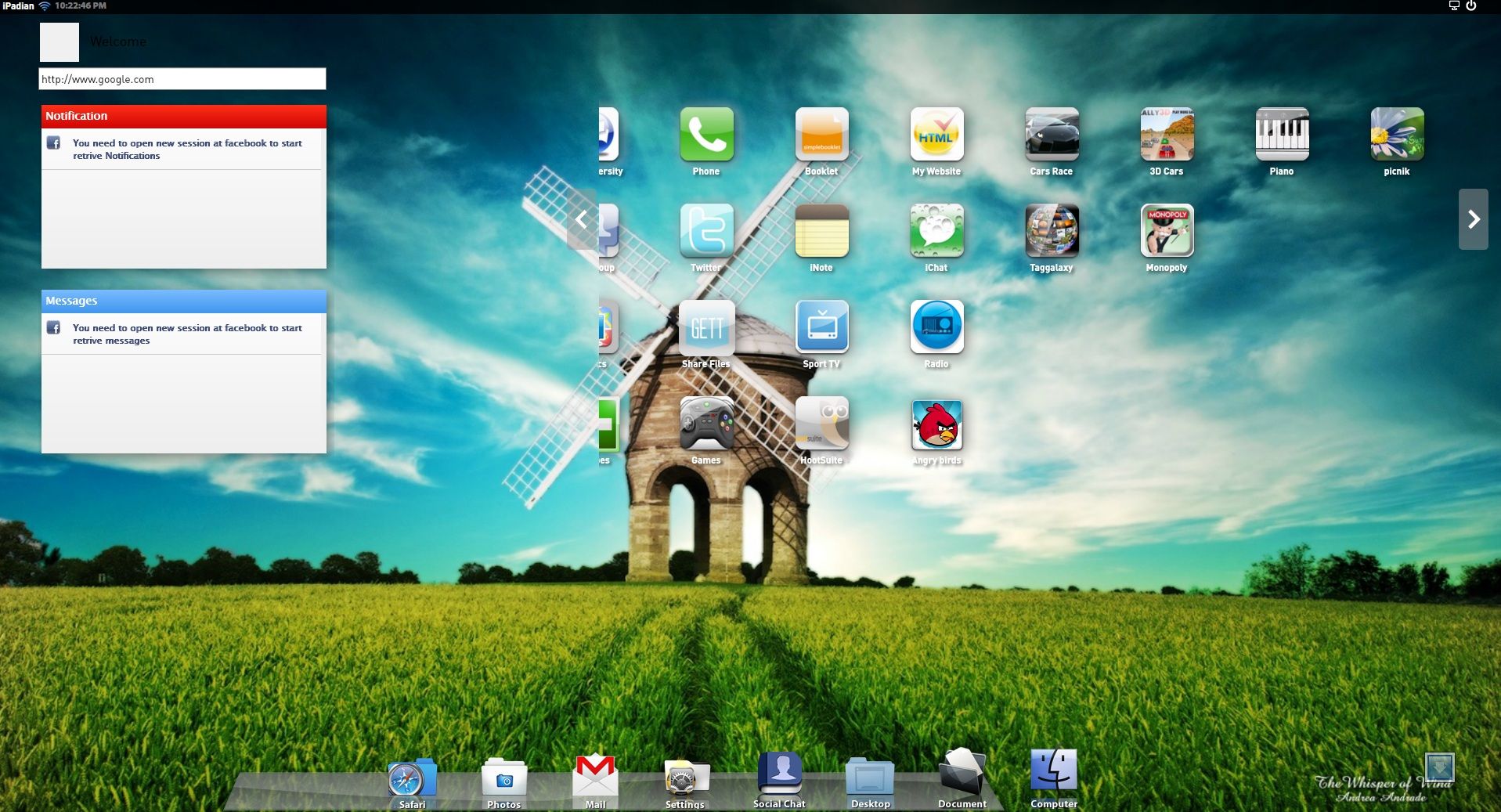The image size is (1501, 812).
Task: Open the Piano app
Action: [1282, 135]
